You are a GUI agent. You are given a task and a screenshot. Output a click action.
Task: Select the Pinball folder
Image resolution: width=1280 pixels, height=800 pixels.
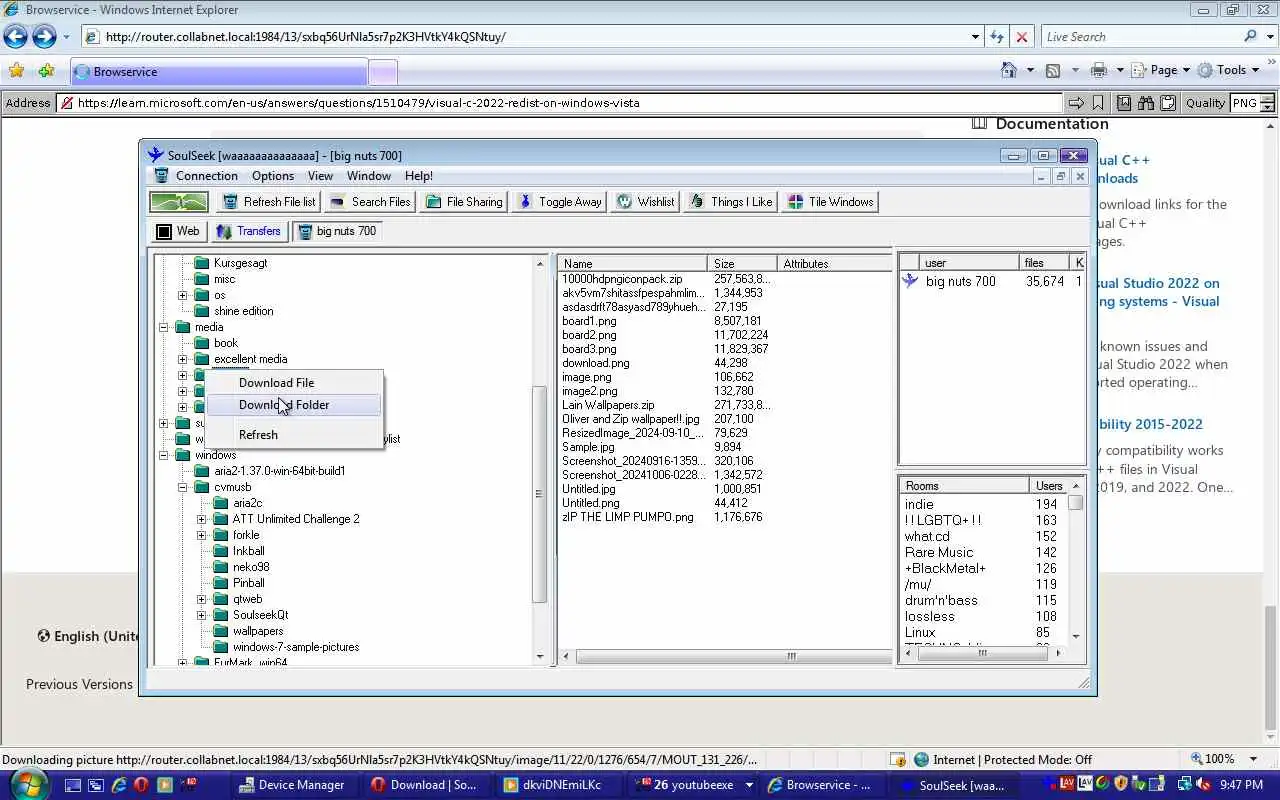[x=248, y=583]
